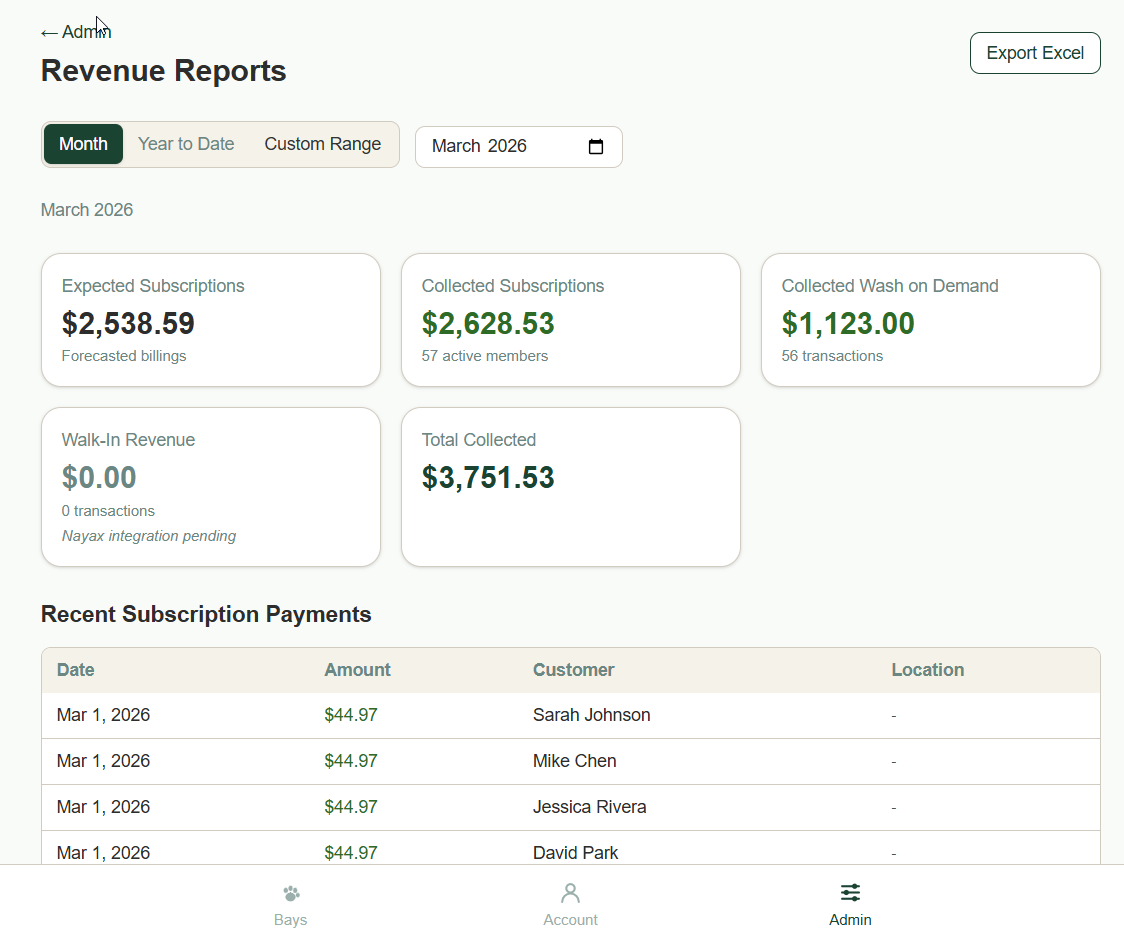Viewport: 1124px width, 935px height.
Task: Click the Export Excel button
Action: (1035, 52)
